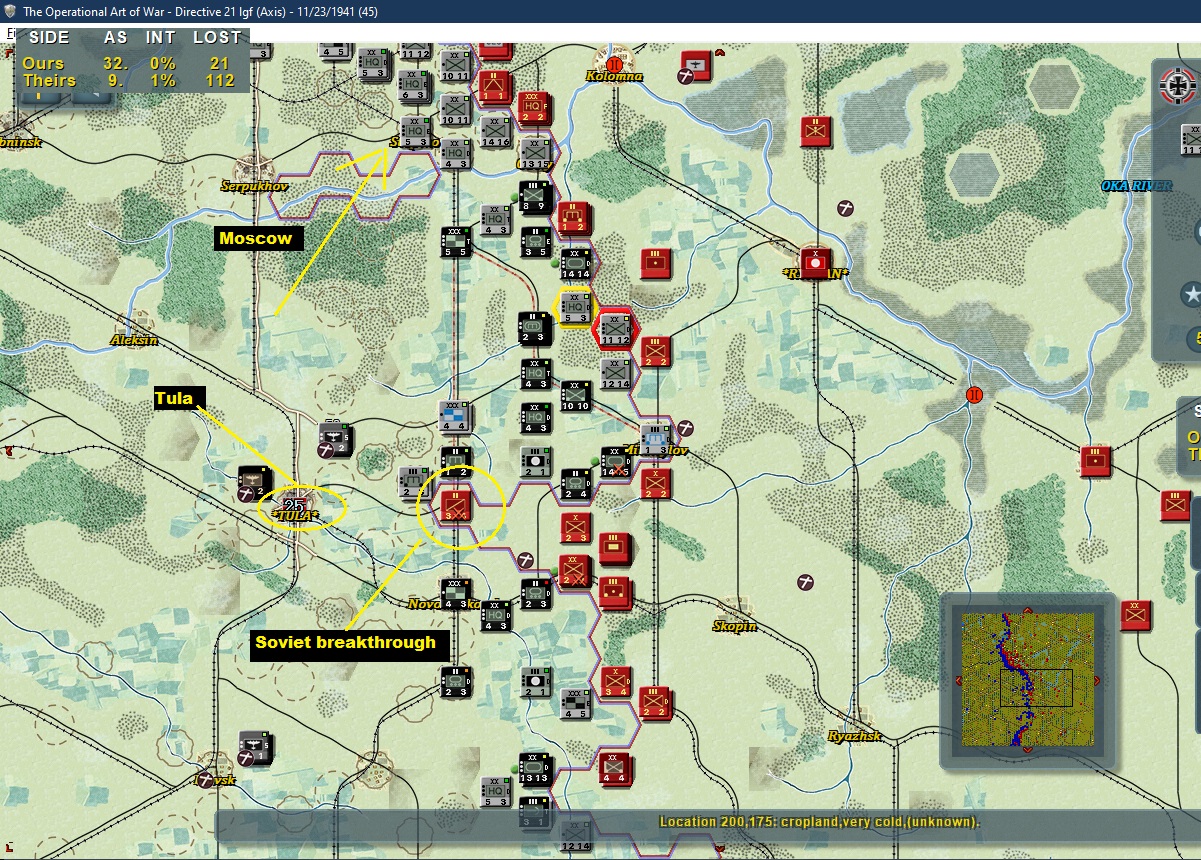This screenshot has height=860, width=1201.
Task: Click the Serpukhov city label
Action: tap(254, 186)
